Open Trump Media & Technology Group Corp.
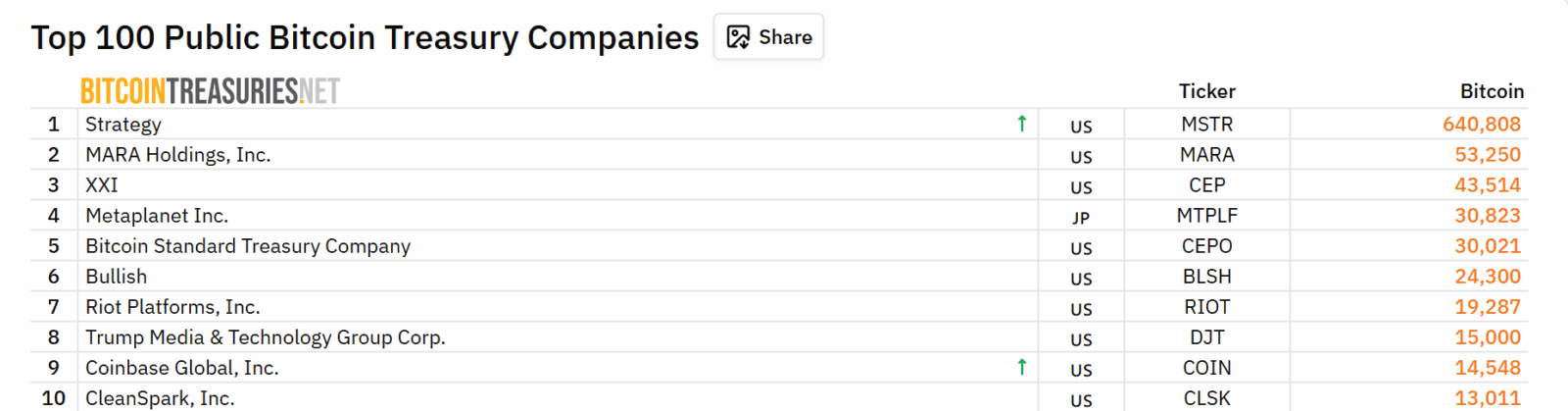This screenshot has width=1568, height=411. pyautogui.click(x=266, y=337)
